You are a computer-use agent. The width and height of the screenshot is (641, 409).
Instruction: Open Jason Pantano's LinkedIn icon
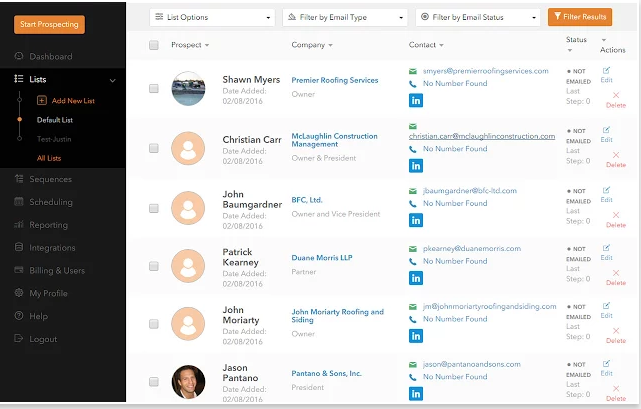(x=416, y=393)
